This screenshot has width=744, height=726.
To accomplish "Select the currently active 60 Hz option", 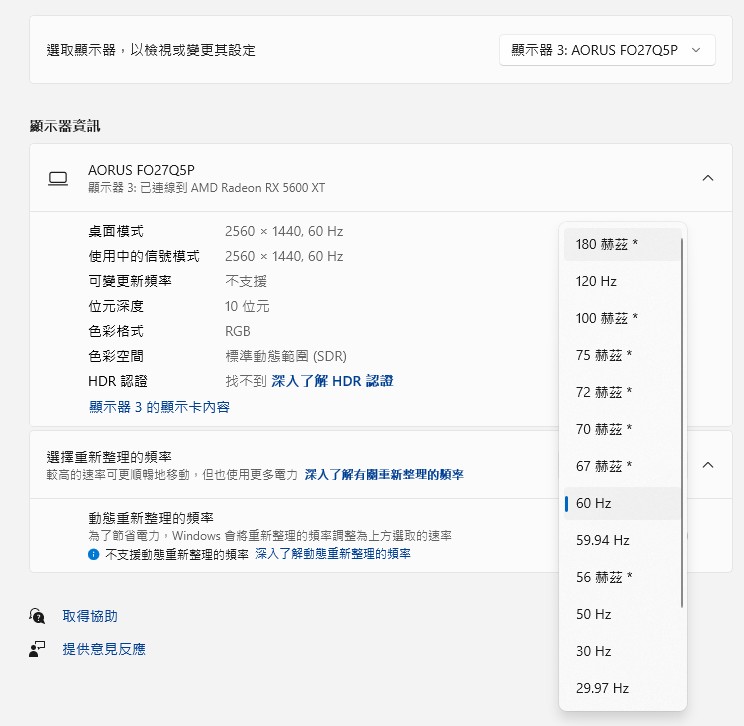I will 621,503.
